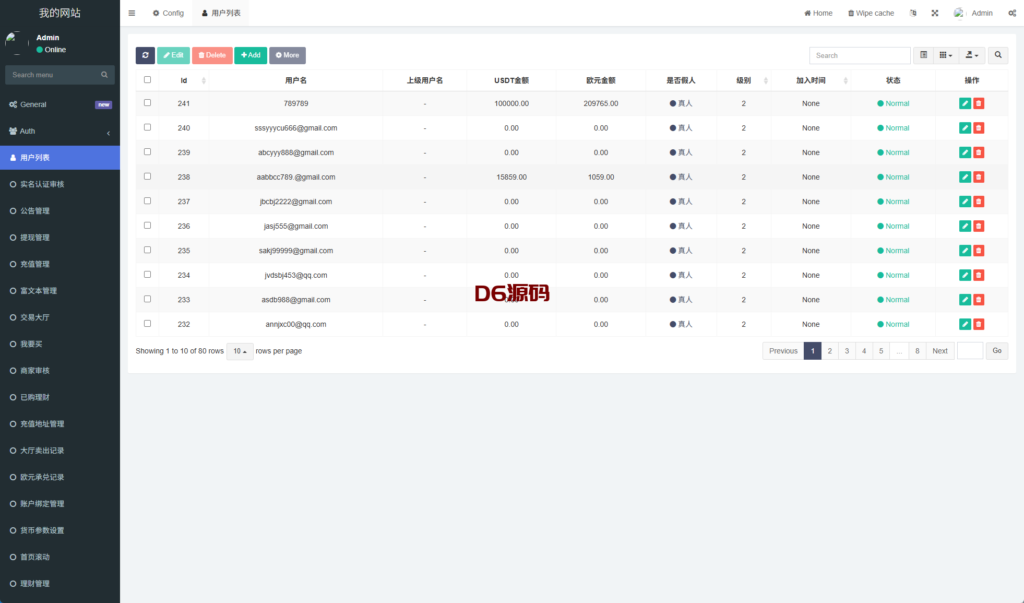The width and height of the screenshot is (1024, 603).
Task: Expand the rows per page dropdown
Action: [x=240, y=351]
